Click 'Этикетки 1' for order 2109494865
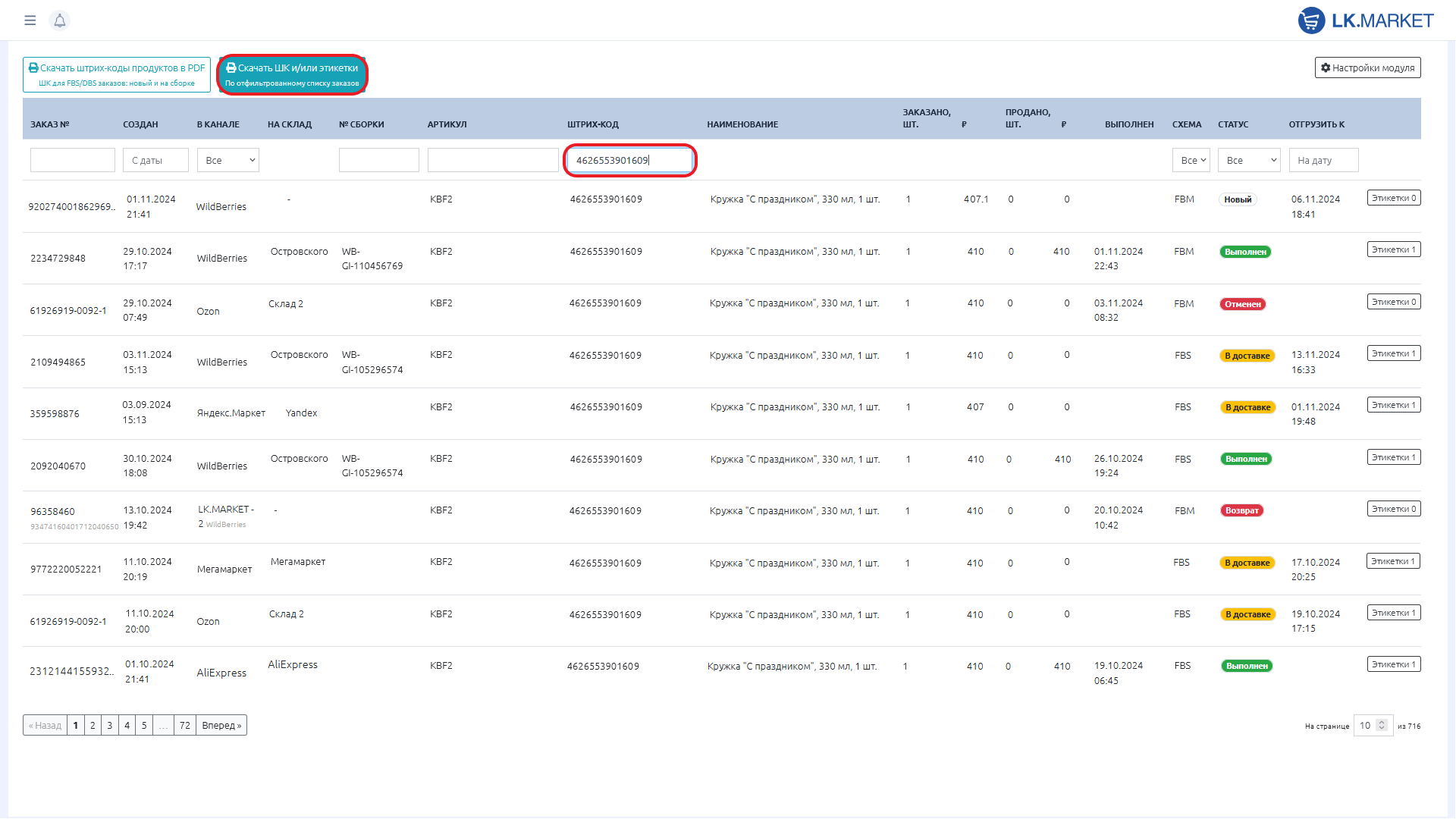This screenshot has width=1456, height=819. click(x=1394, y=353)
